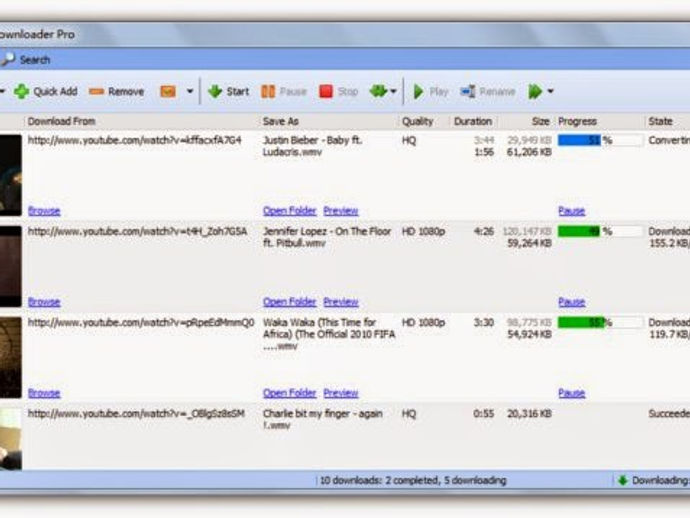
Task: Click Browse link for Waka Waka row
Action: tap(44, 393)
